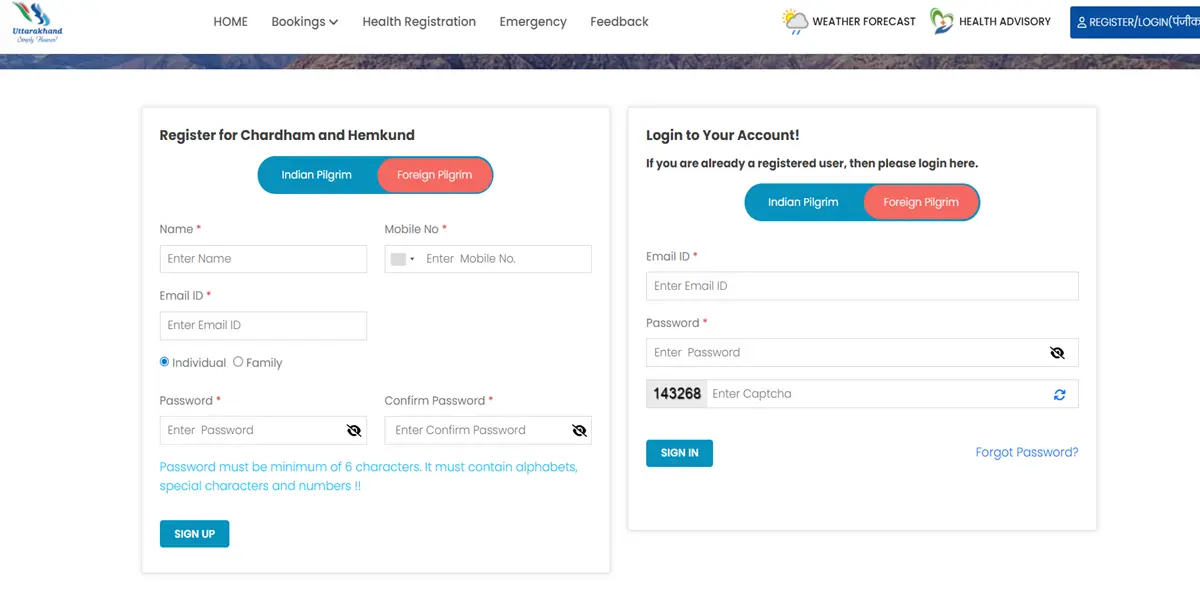
Task: Choose the Family radio option
Action: (238, 362)
